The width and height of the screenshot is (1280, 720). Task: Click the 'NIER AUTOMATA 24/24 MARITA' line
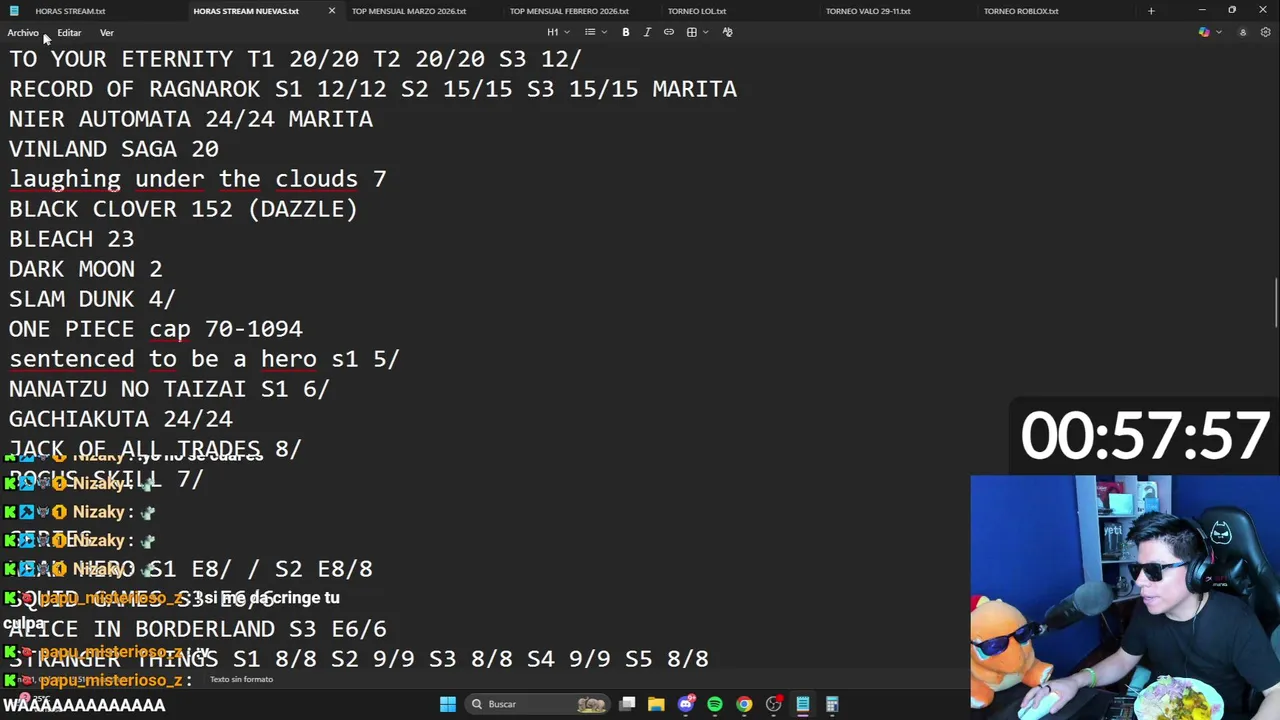tap(191, 119)
